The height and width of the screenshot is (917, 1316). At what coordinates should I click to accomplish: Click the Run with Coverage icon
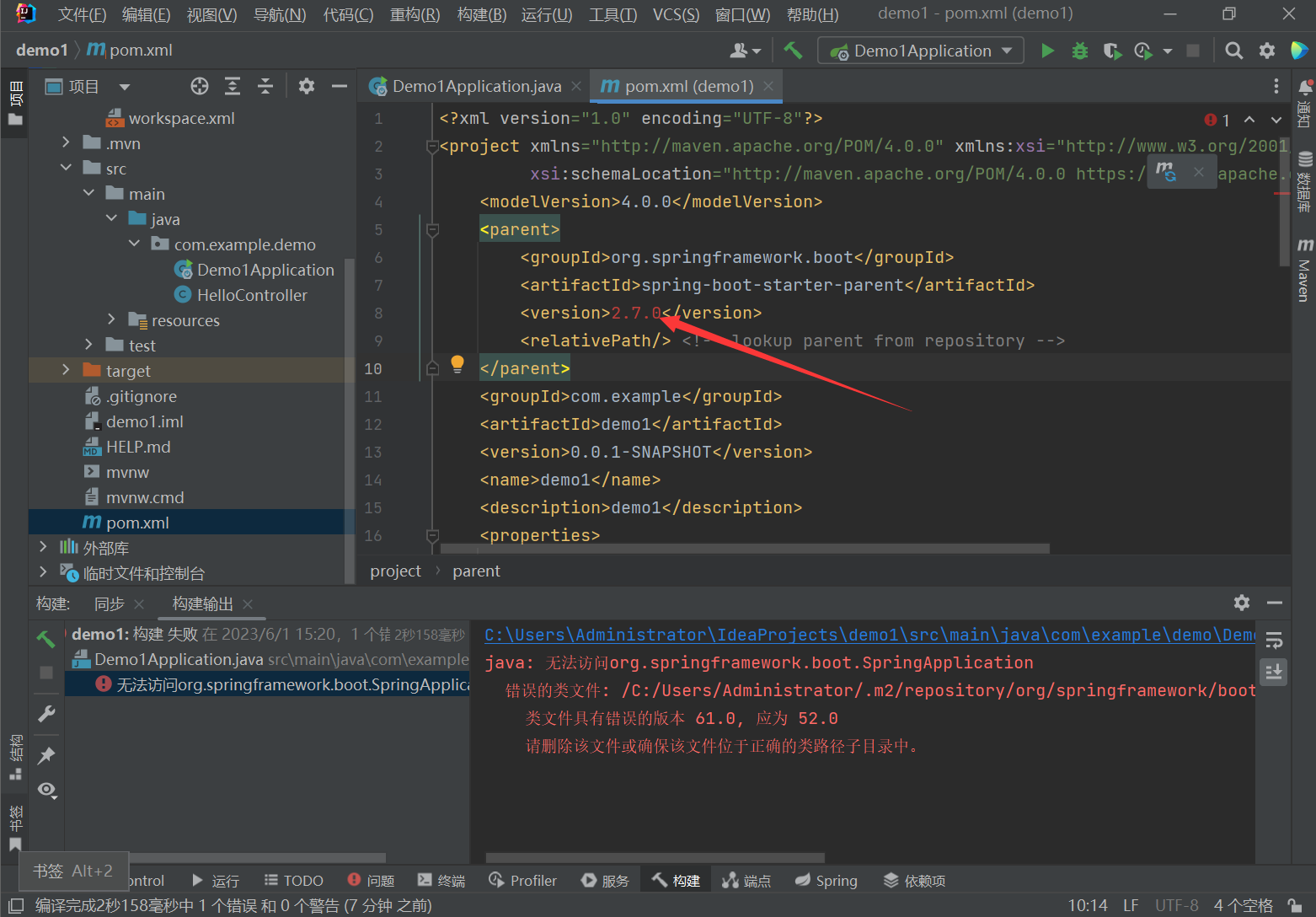[x=1111, y=51]
